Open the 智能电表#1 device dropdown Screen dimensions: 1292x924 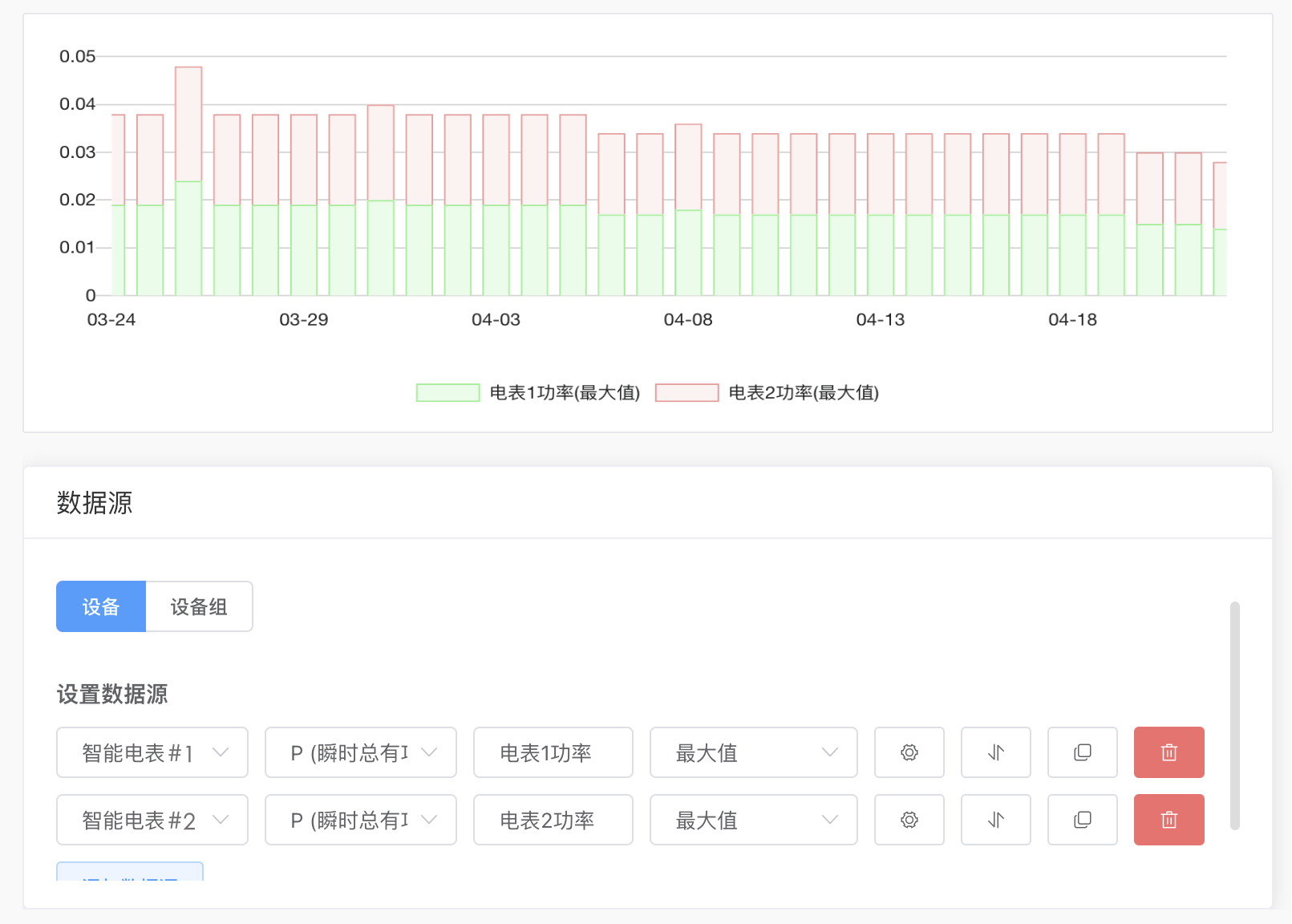(152, 752)
